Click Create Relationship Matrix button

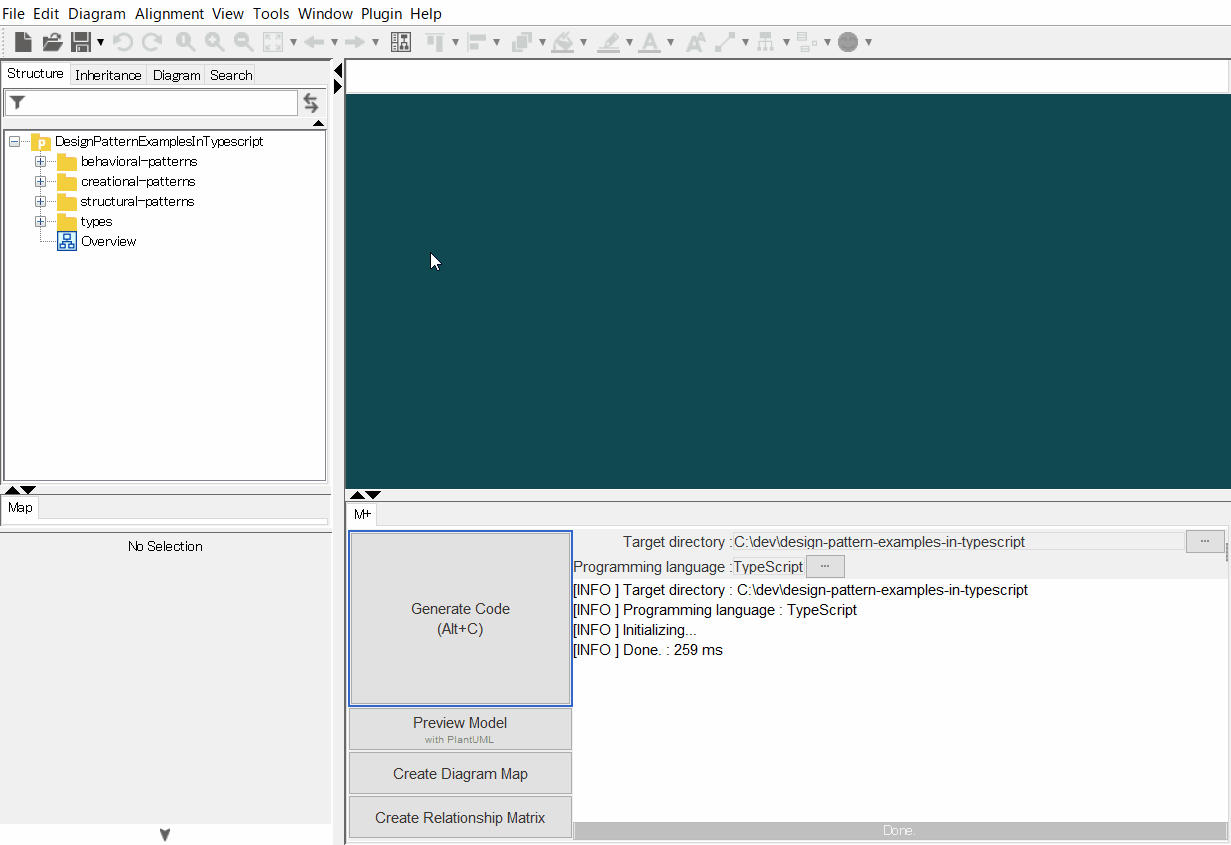point(460,818)
